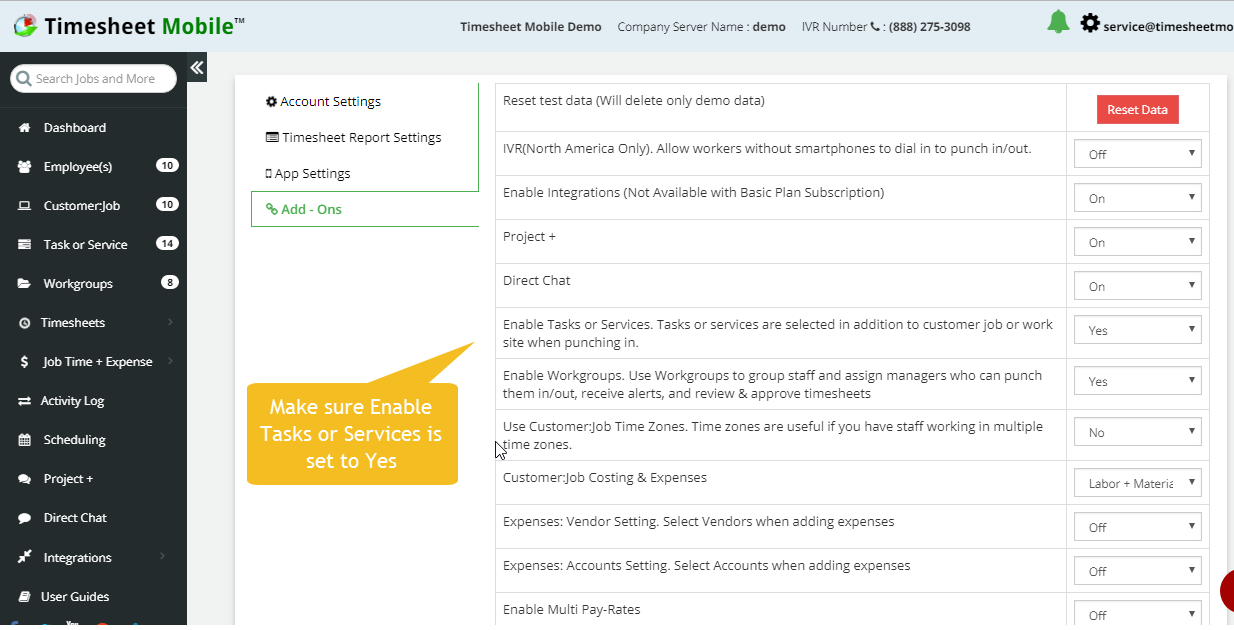
Task: Open the Enable Integrations dropdown
Action: tap(1138, 198)
